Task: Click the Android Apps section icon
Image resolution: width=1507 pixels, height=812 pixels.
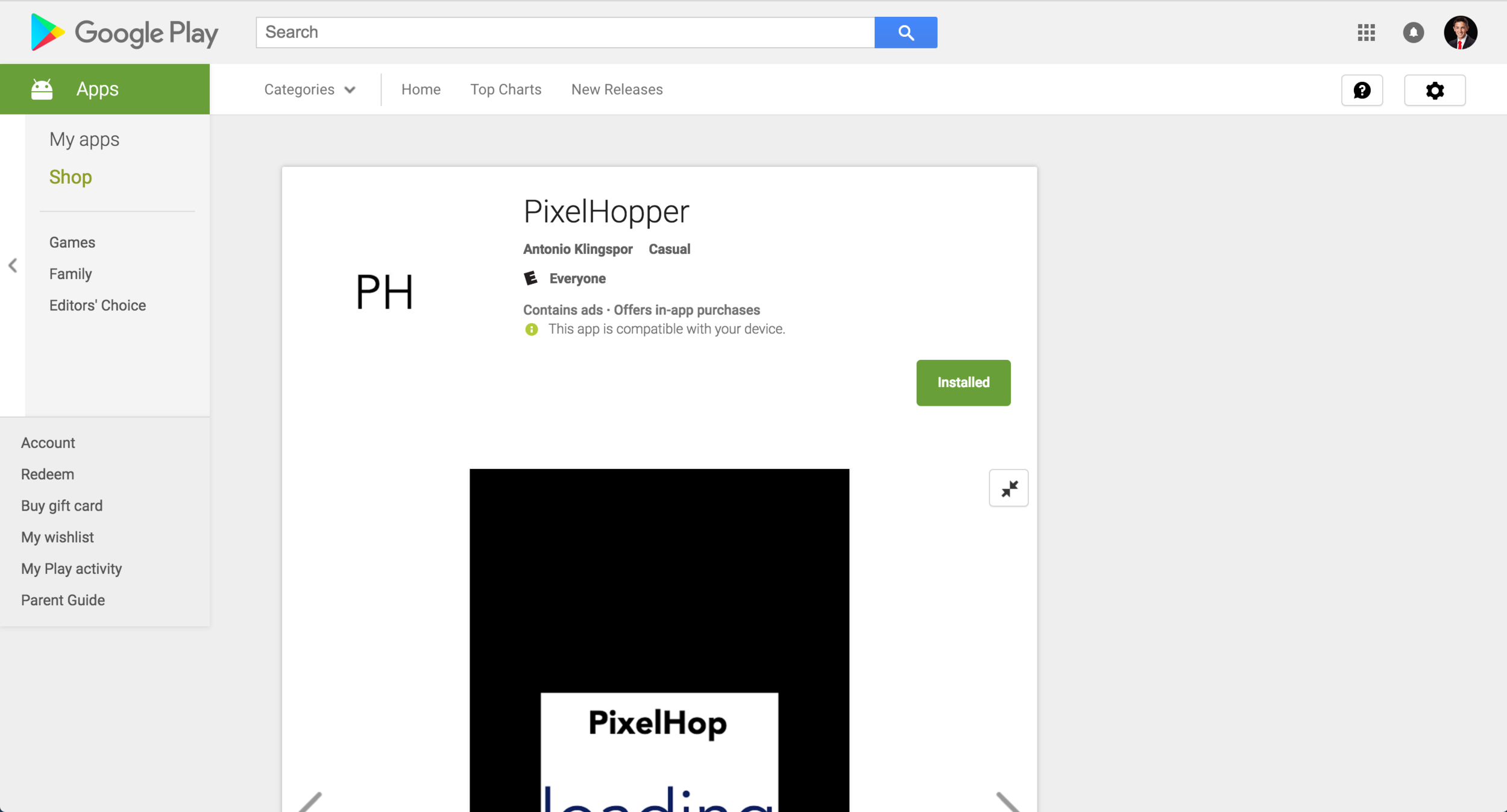Action: click(42, 89)
